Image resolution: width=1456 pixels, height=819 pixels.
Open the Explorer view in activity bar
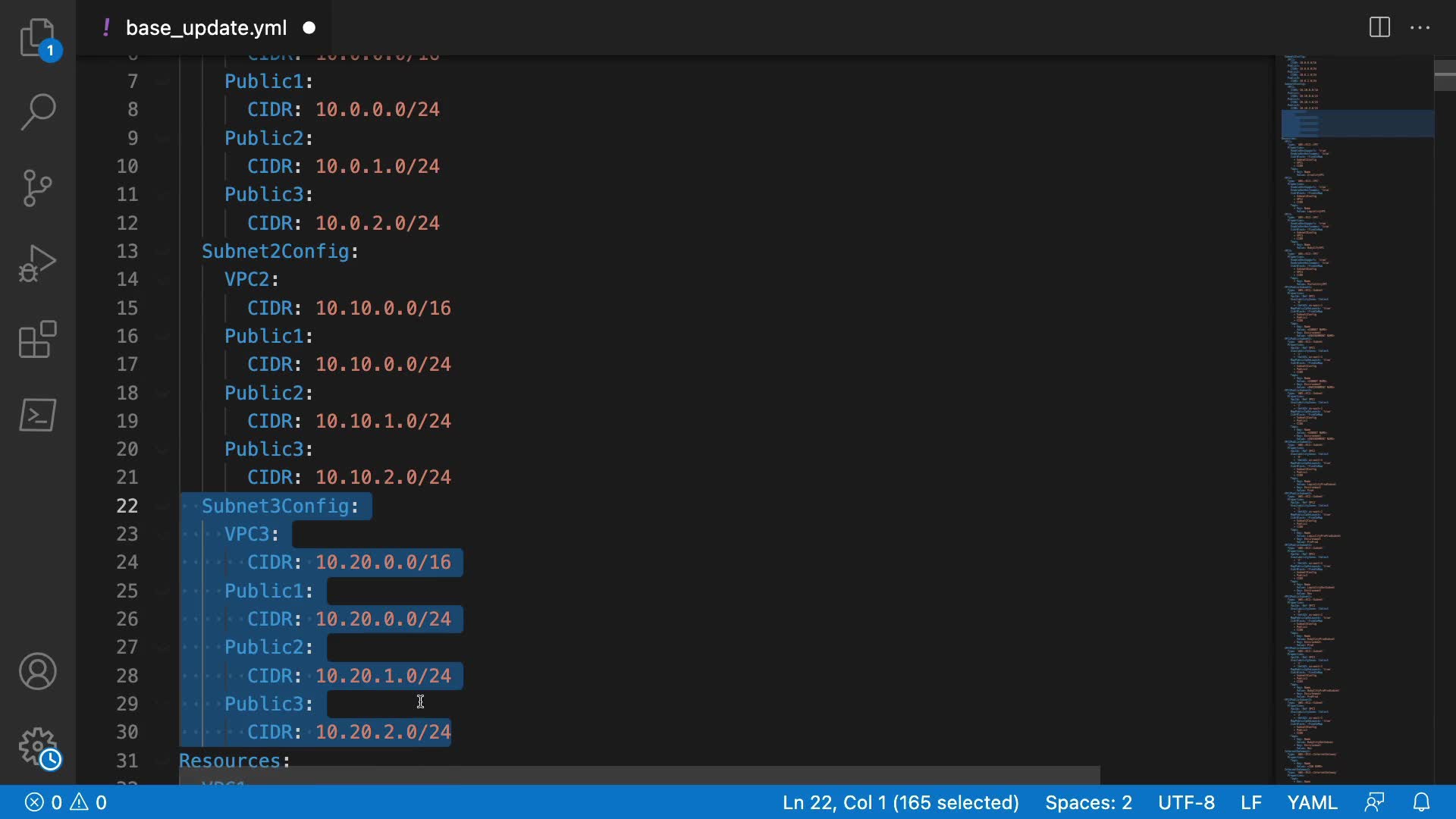[x=37, y=38]
